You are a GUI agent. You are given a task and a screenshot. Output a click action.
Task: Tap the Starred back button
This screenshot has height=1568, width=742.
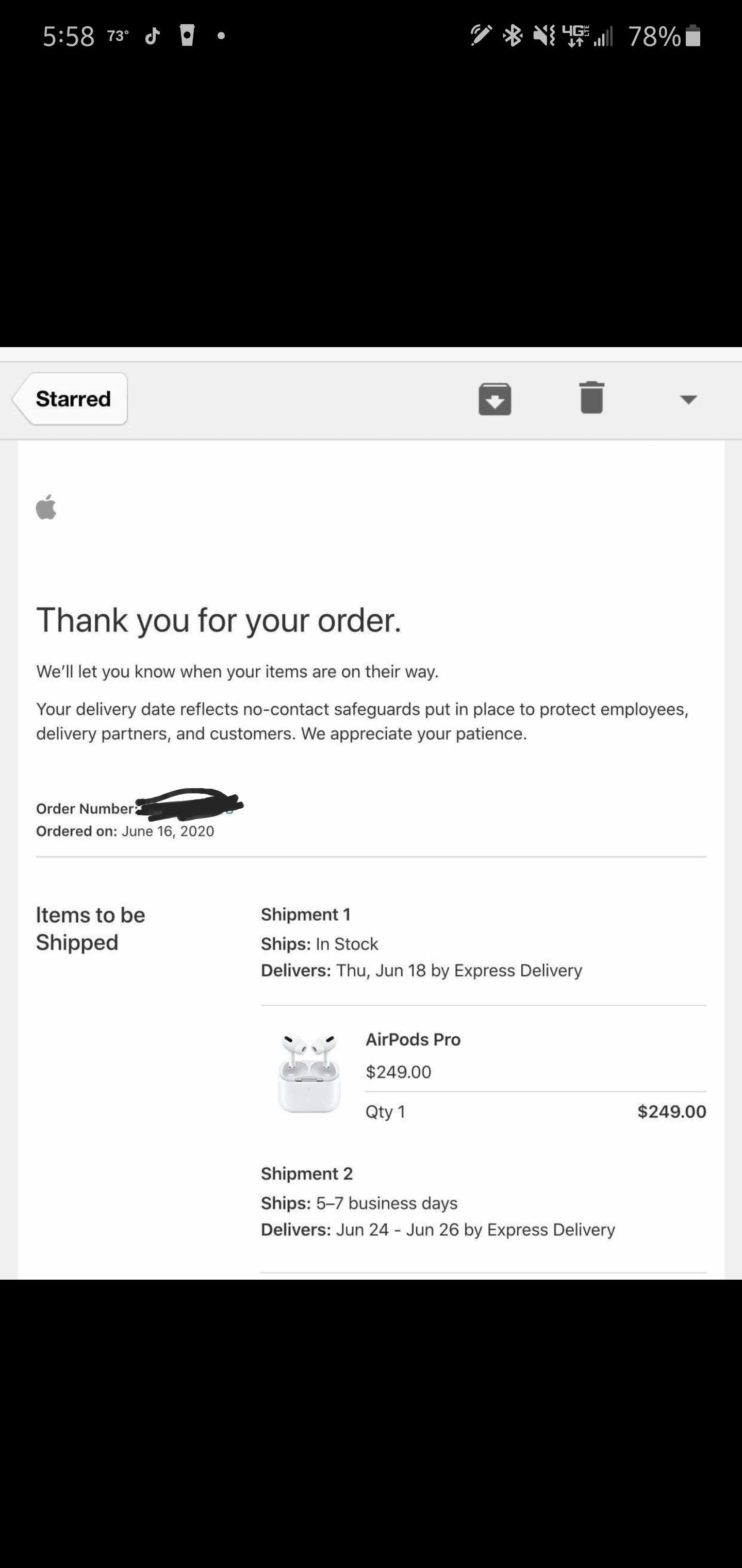[70, 399]
